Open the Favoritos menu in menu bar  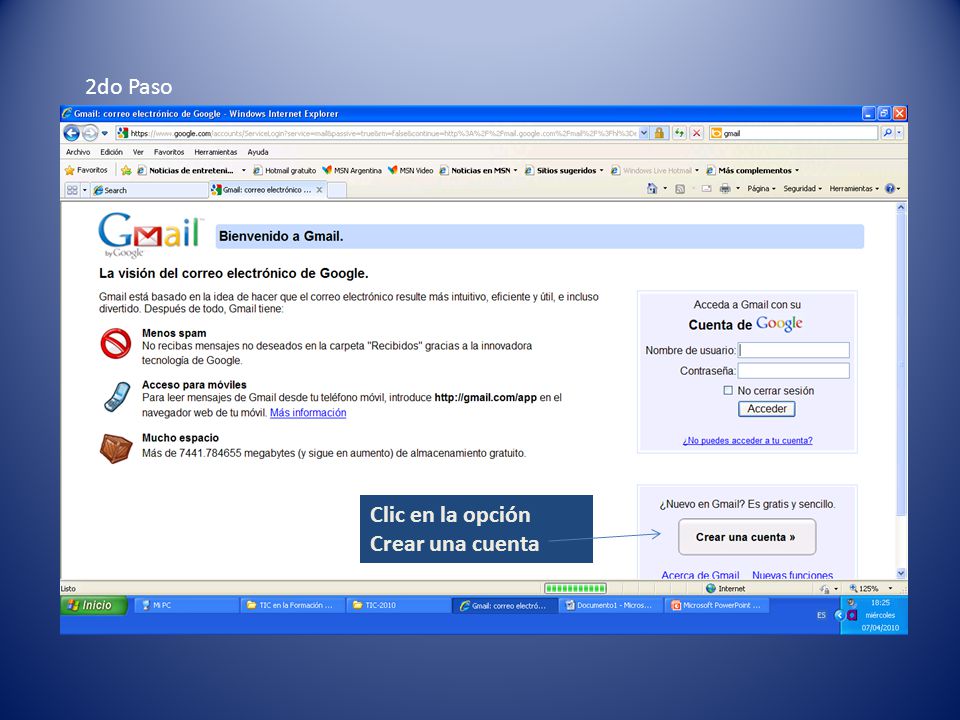click(x=169, y=152)
